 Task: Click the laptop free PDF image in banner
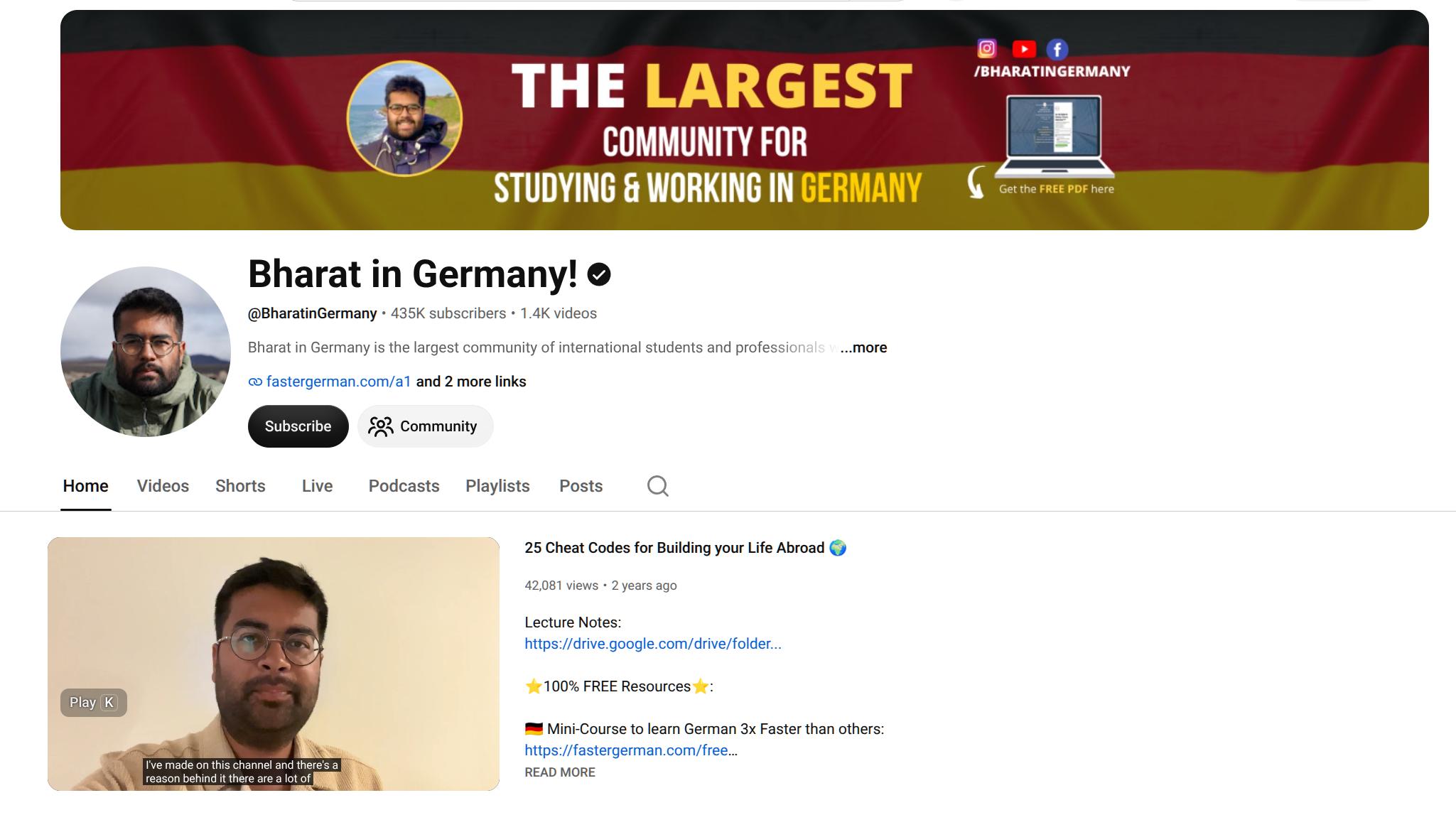coord(1054,137)
